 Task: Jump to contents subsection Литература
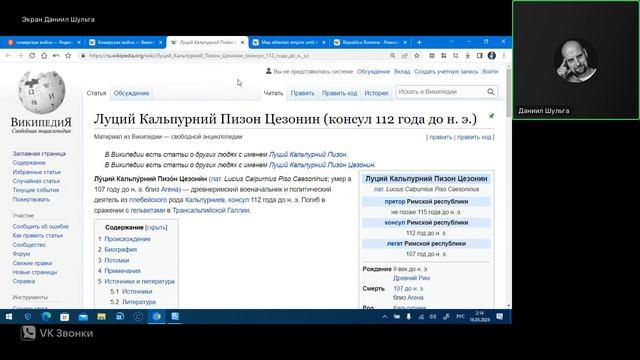point(139,302)
